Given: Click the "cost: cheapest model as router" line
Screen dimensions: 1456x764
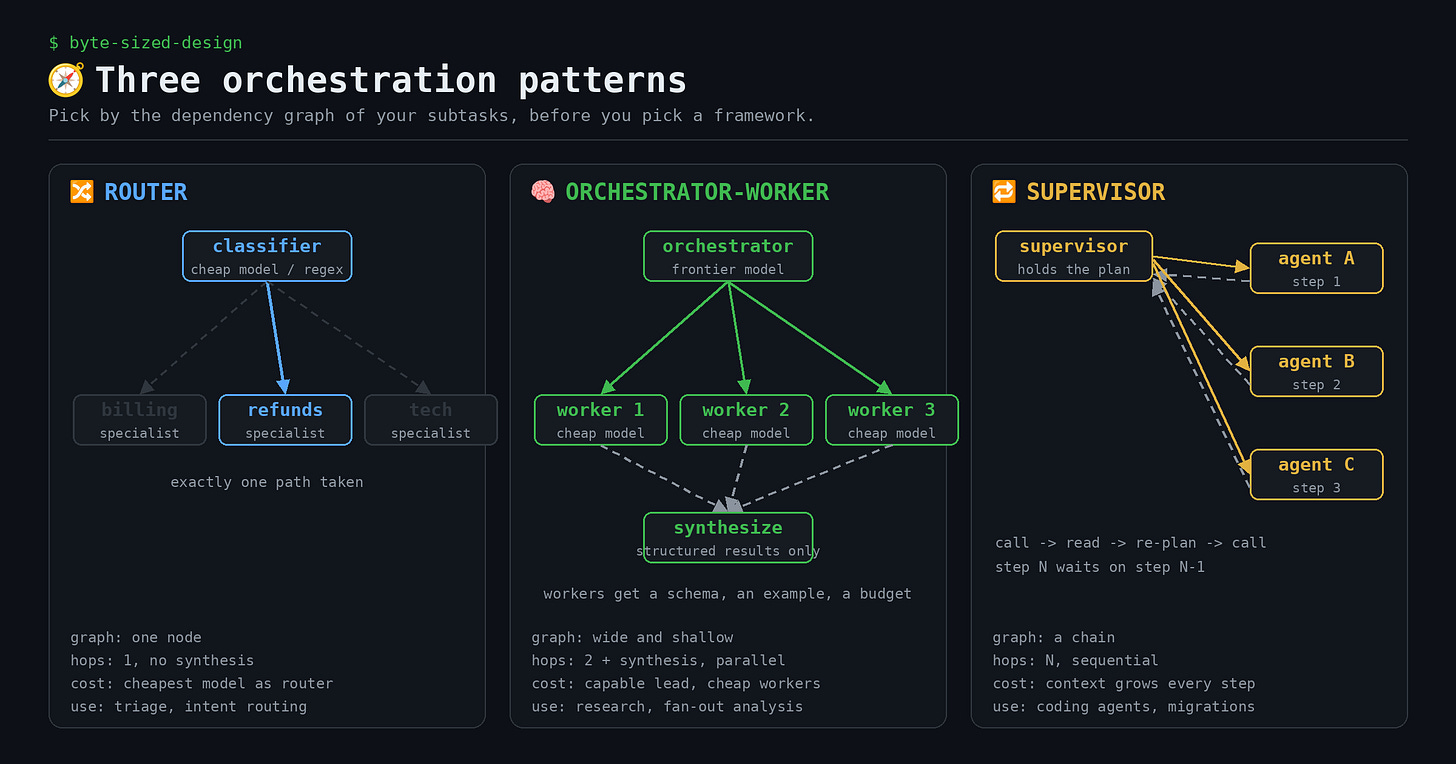Looking at the screenshot, I should point(201,684).
